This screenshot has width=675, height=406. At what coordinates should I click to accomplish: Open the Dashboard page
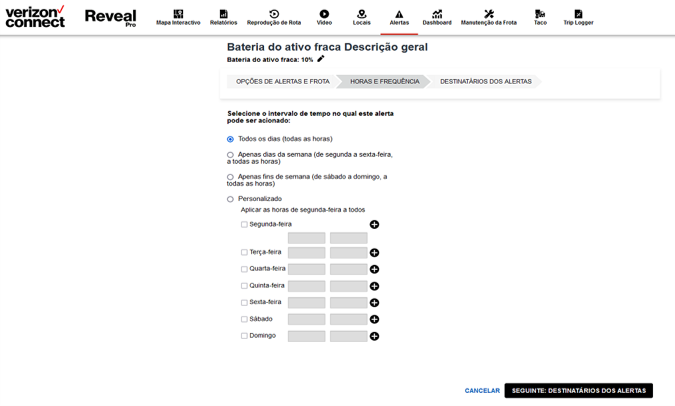tap(437, 18)
